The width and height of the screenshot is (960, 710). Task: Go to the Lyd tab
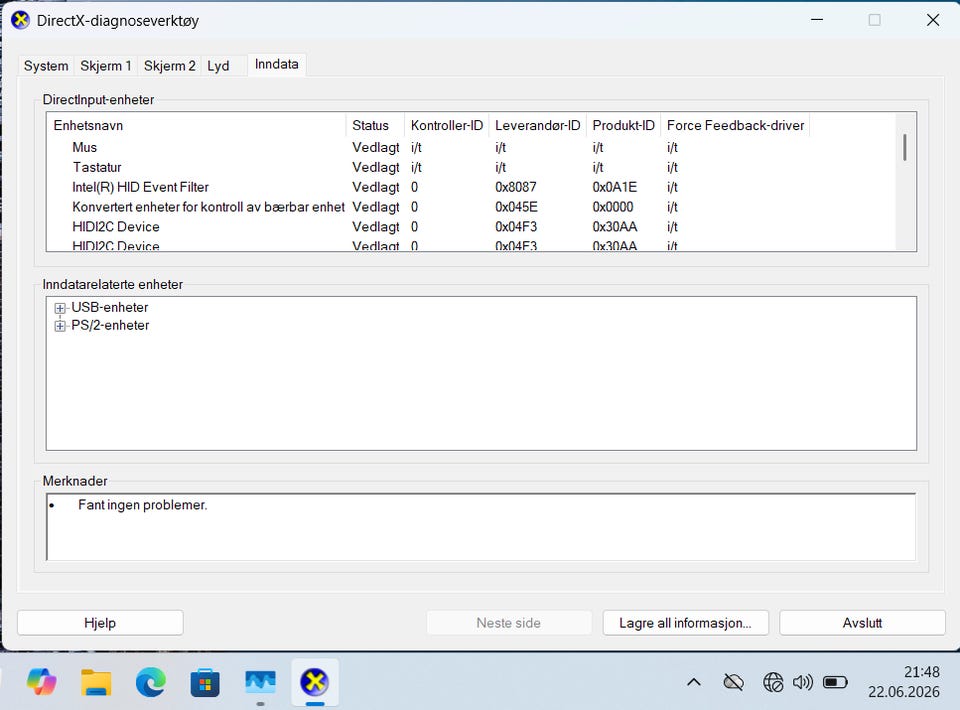tap(218, 65)
